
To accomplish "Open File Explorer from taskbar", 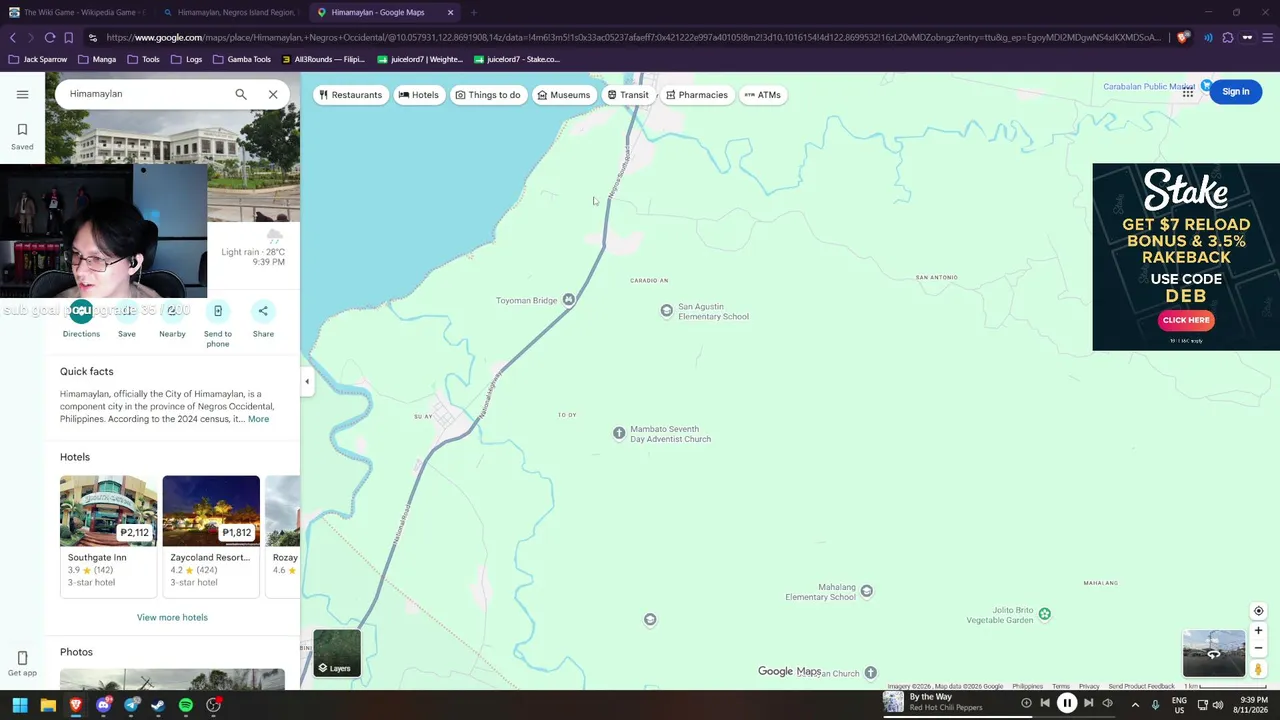I will (48, 705).
